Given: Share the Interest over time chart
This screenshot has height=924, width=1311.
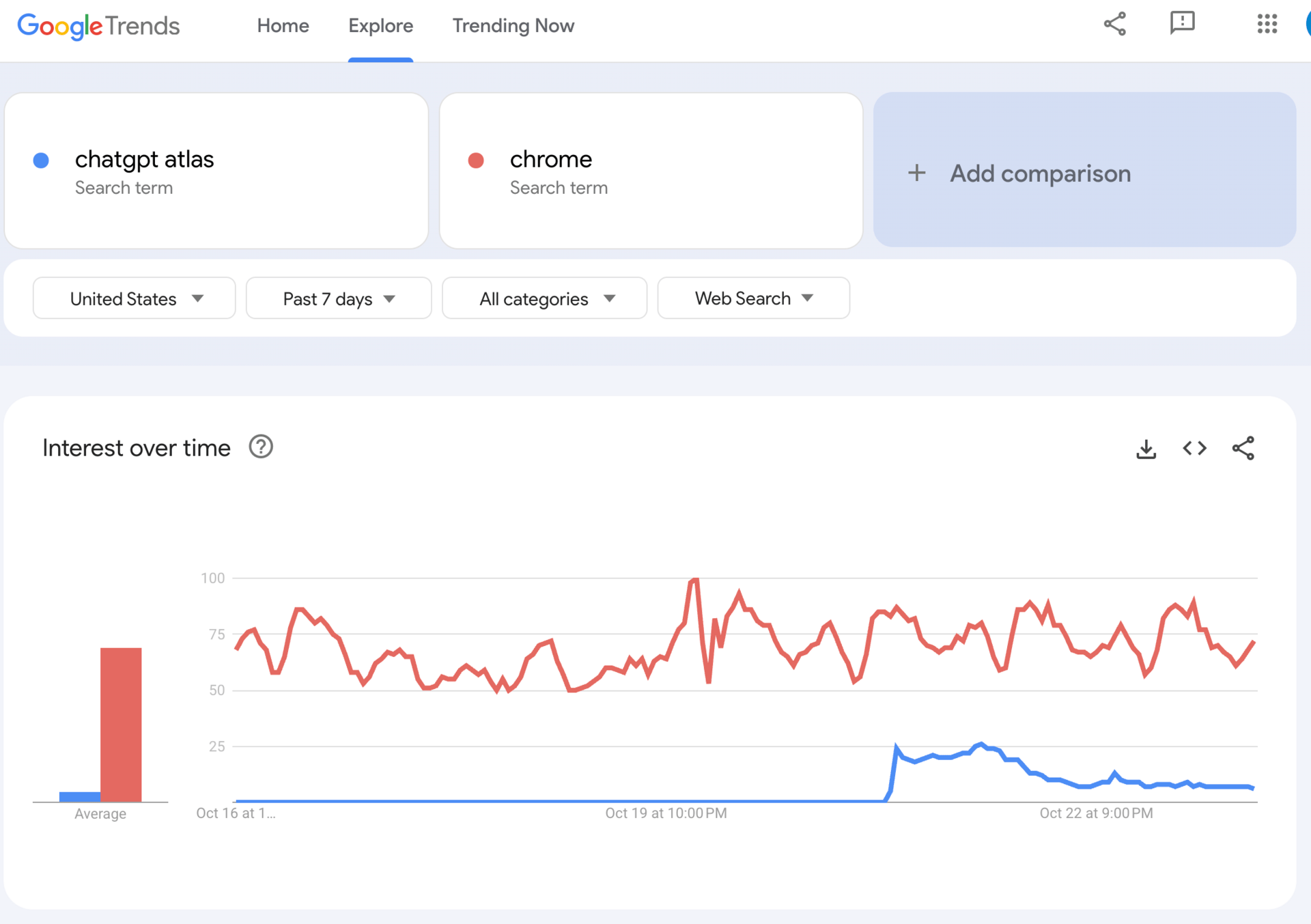Looking at the screenshot, I should 1243,449.
